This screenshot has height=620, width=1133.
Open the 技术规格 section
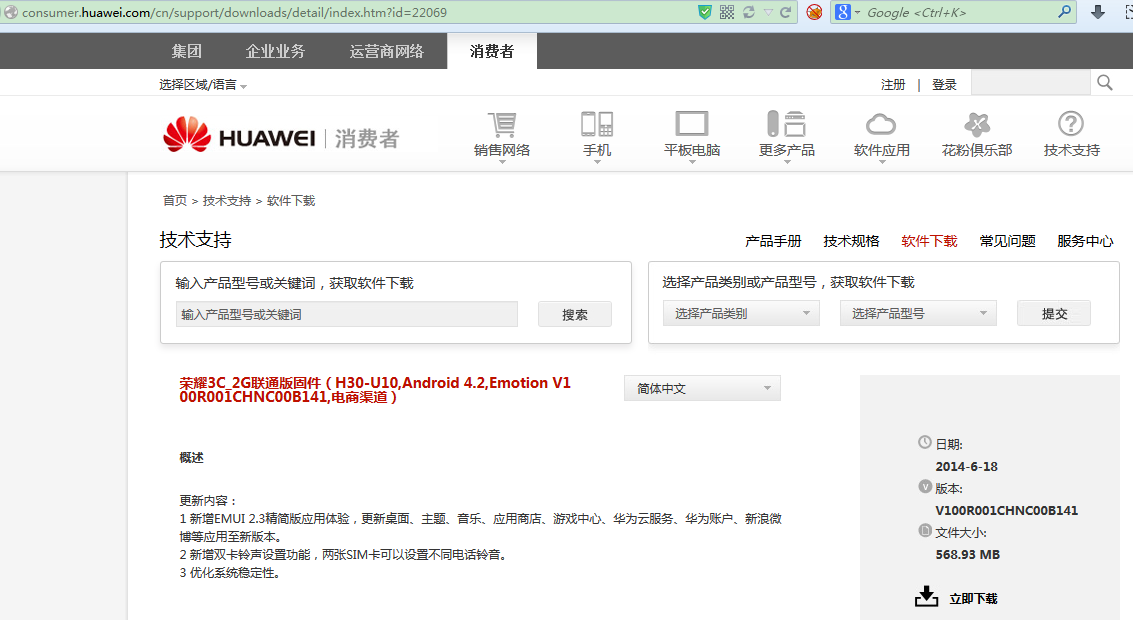click(x=851, y=241)
